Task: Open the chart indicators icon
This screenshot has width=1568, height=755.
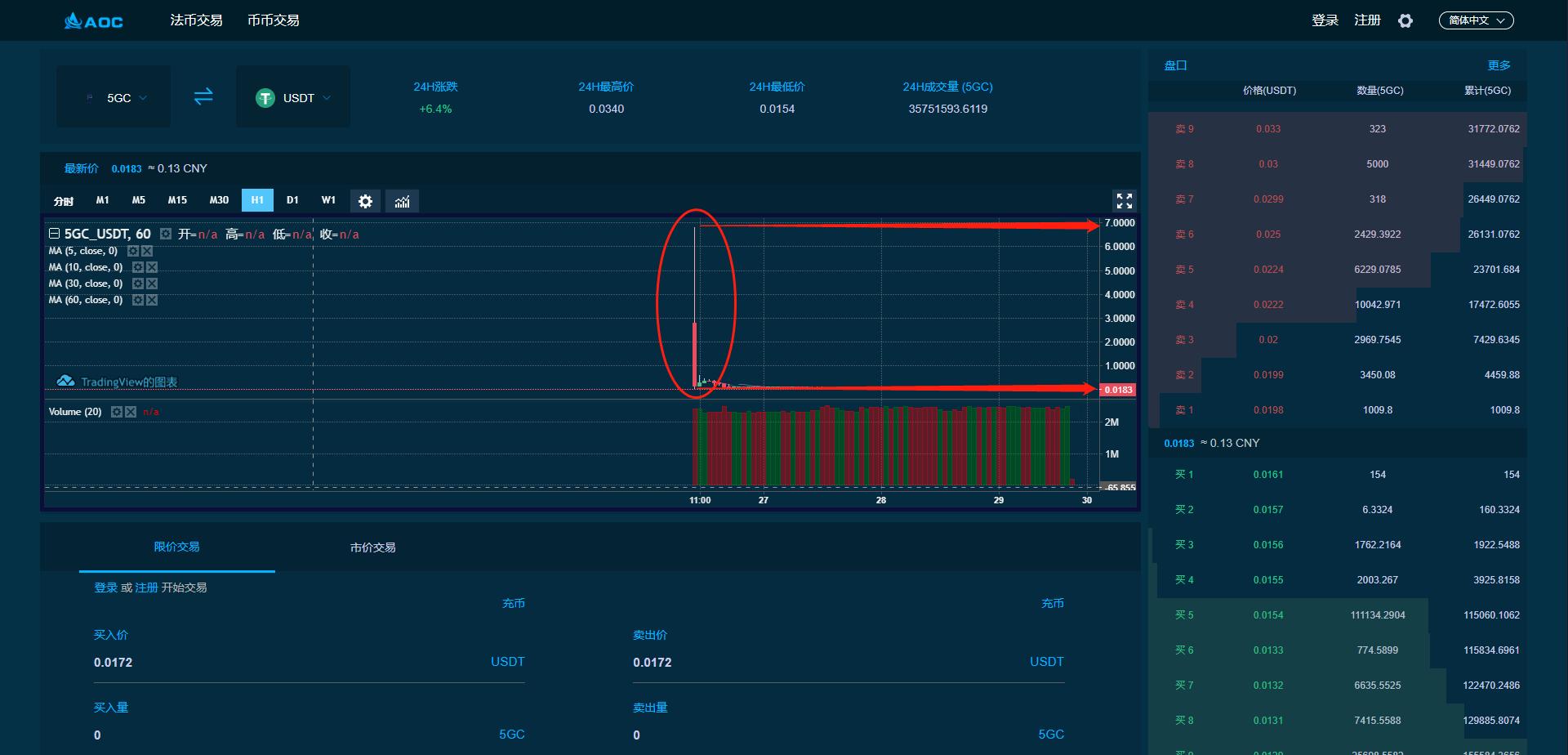Action: pos(402,201)
